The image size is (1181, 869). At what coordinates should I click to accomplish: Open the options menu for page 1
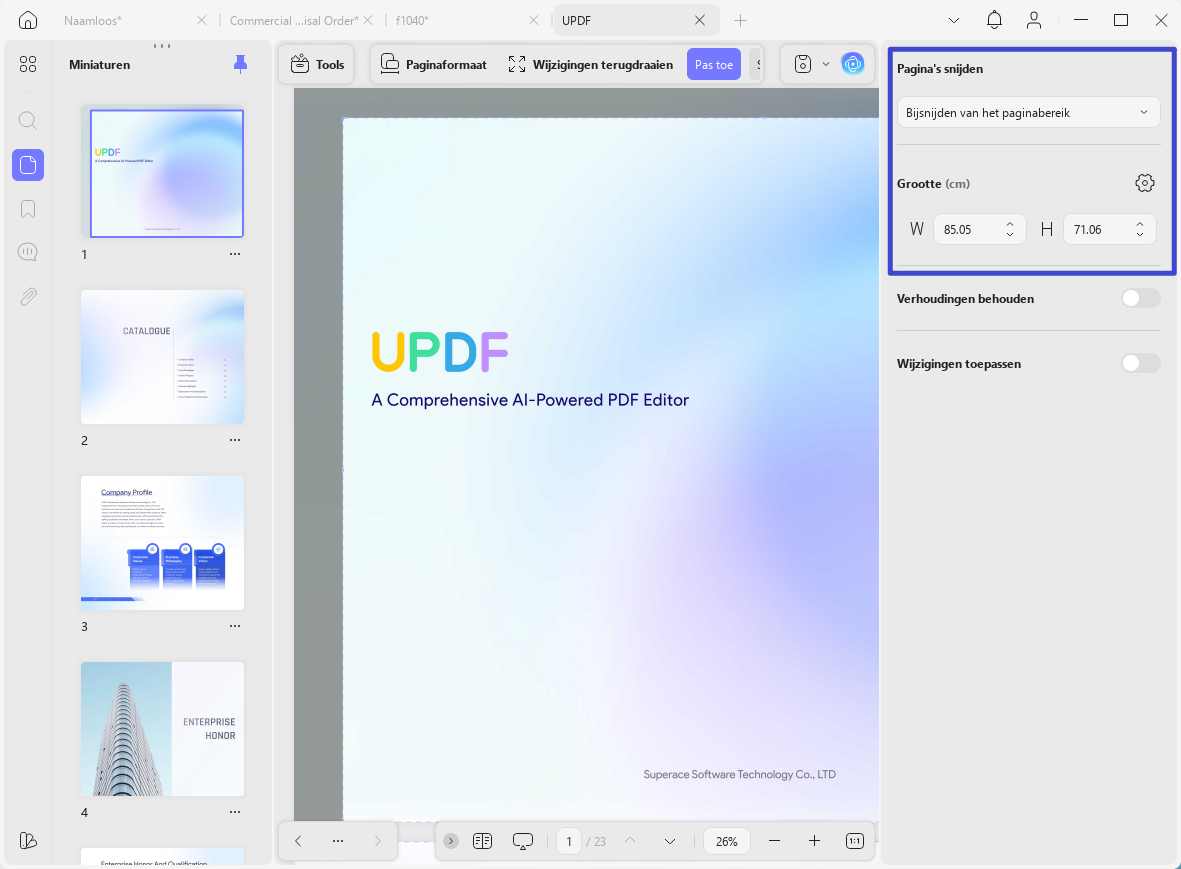pyautogui.click(x=235, y=254)
